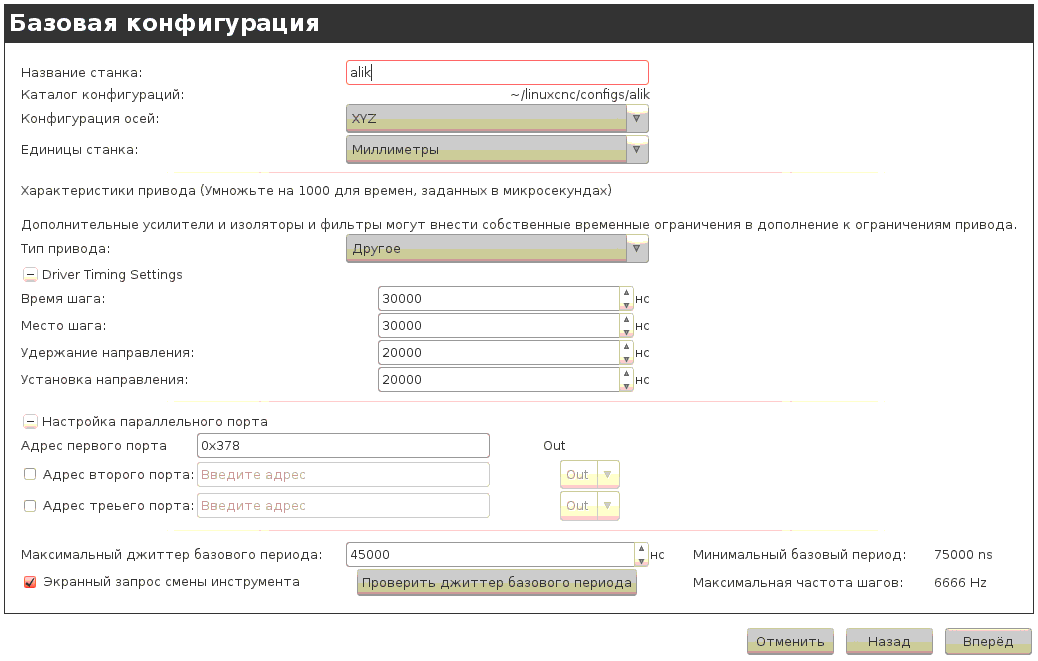Increase Удержание направления value with up arrow
The image size is (1038, 661).
pos(626,347)
